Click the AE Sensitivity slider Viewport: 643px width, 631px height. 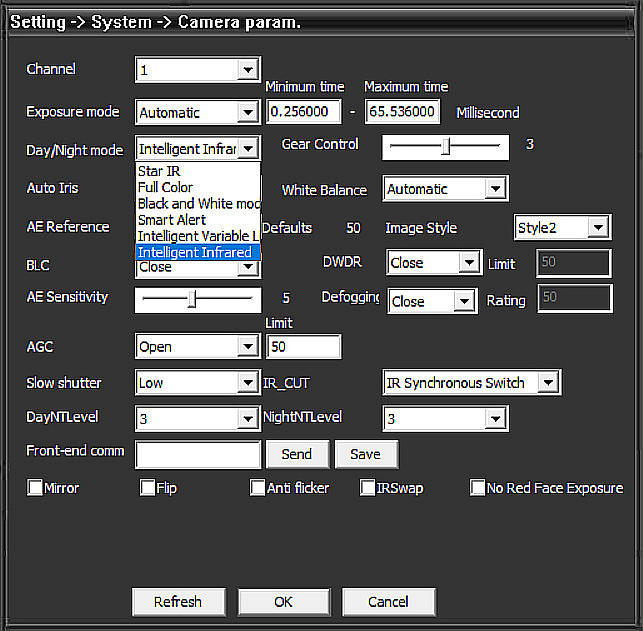(x=197, y=298)
